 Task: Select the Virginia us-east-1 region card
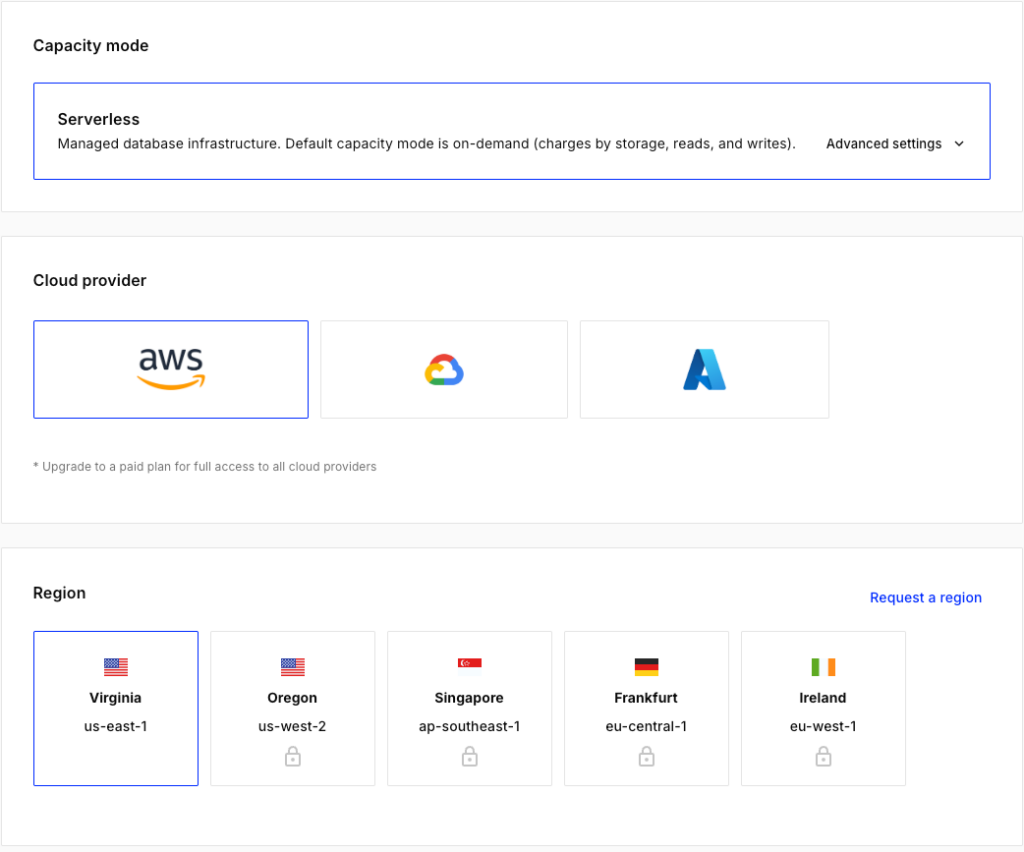[116, 708]
